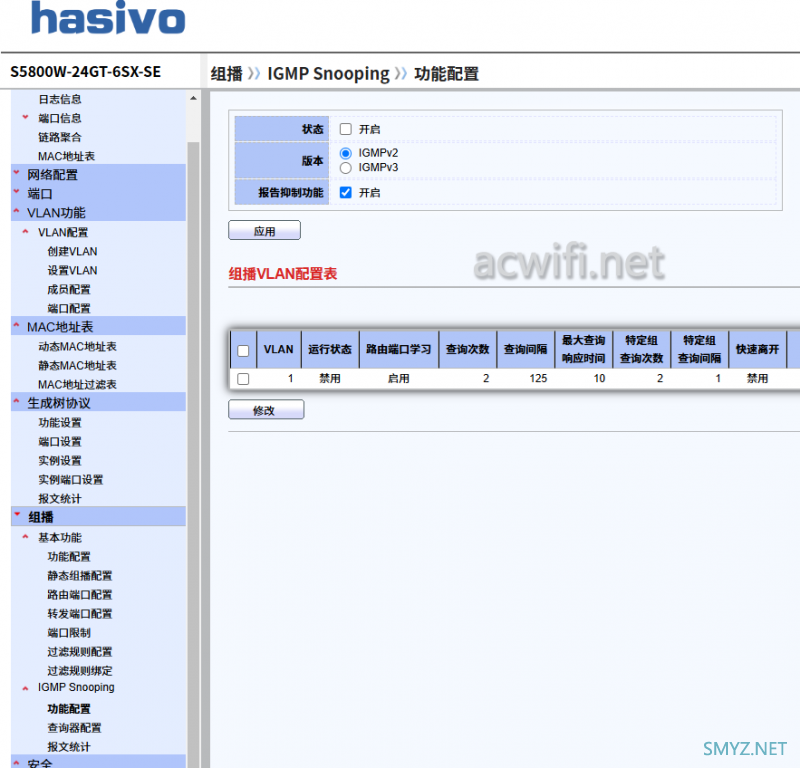800x768 pixels.
Task: Open 功能设置 under 生成树协议
Action: 60,423
